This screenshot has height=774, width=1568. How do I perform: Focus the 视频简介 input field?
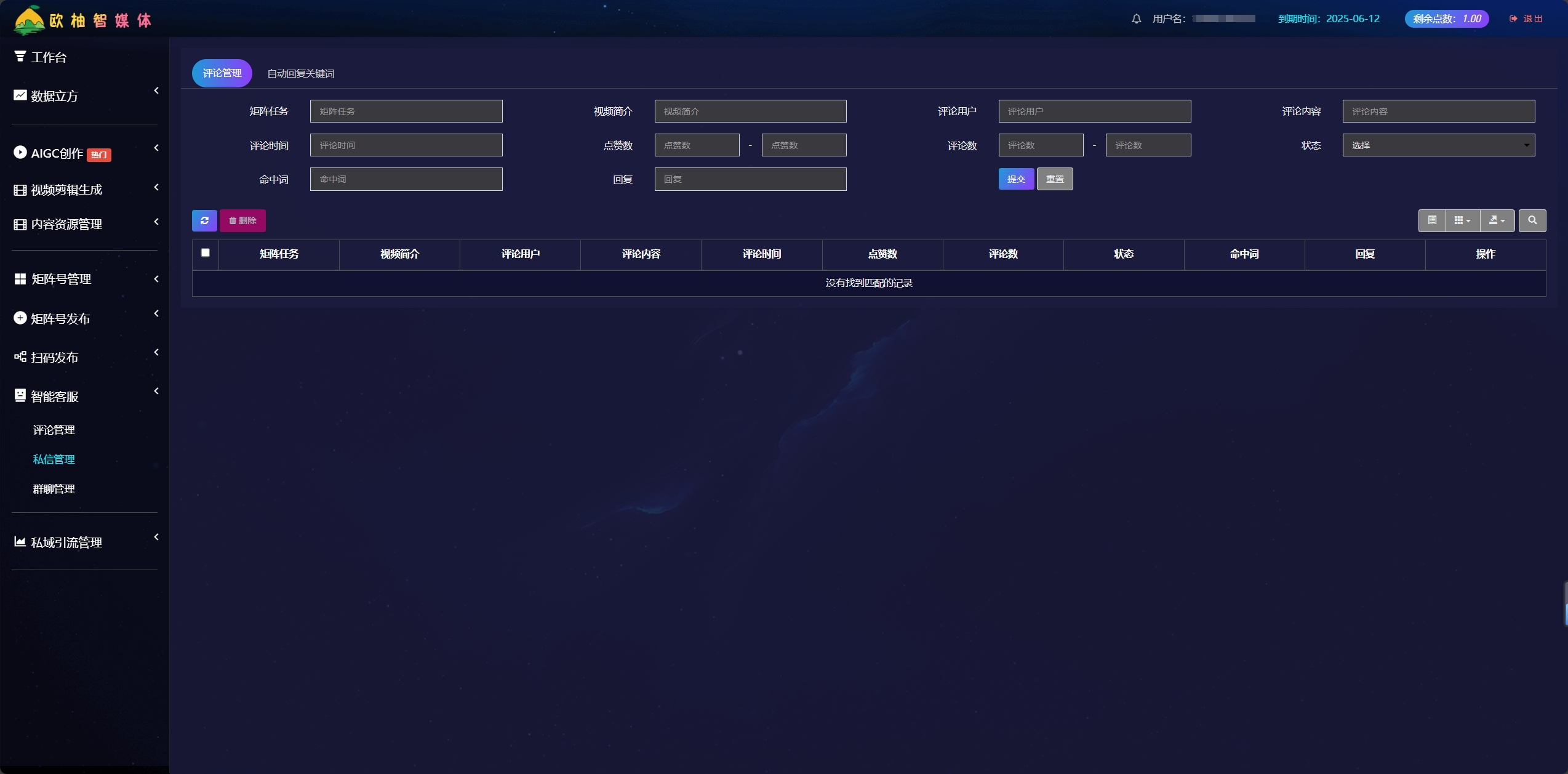[751, 111]
